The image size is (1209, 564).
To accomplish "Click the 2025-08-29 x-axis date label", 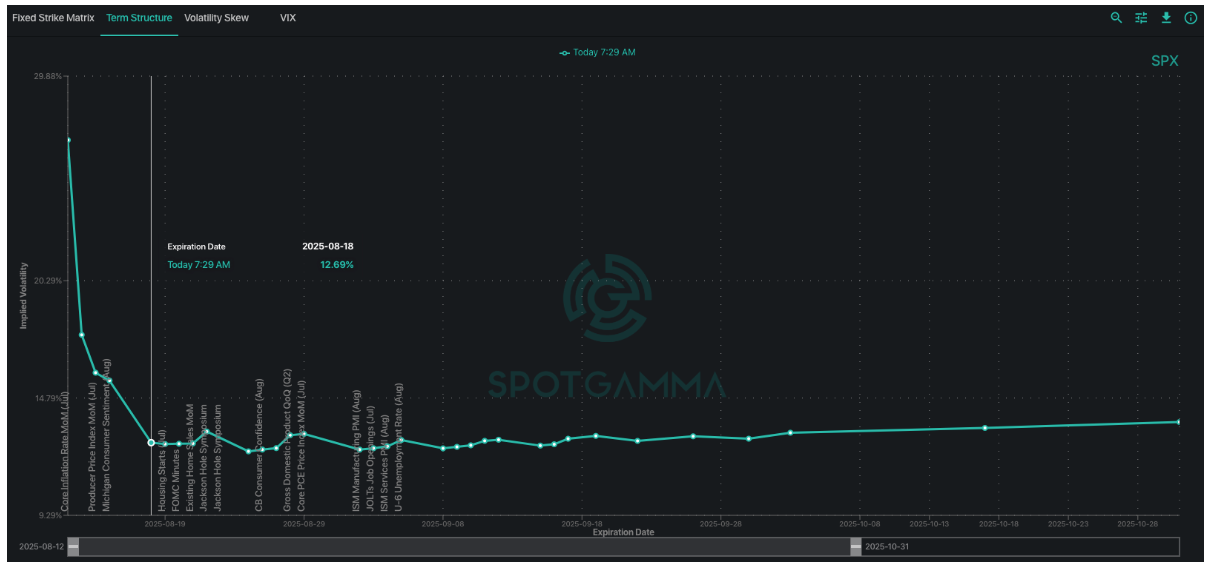I will click(305, 523).
